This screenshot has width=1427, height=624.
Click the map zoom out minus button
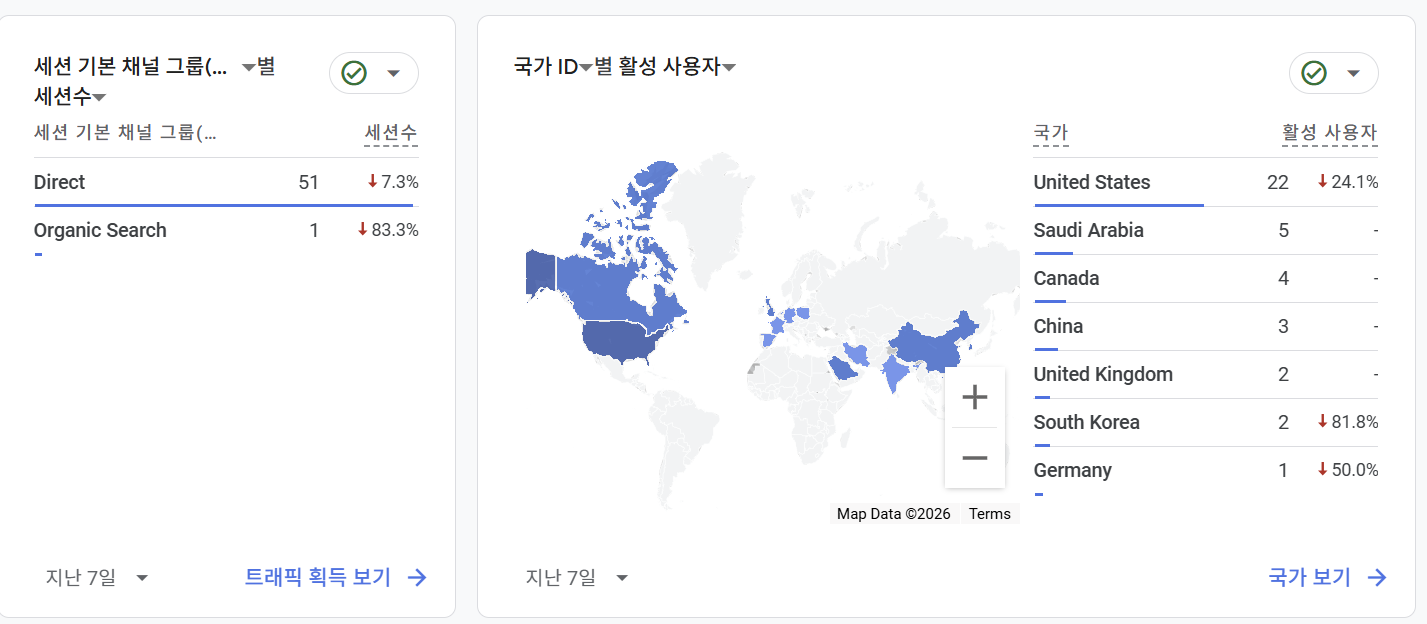click(974, 458)
